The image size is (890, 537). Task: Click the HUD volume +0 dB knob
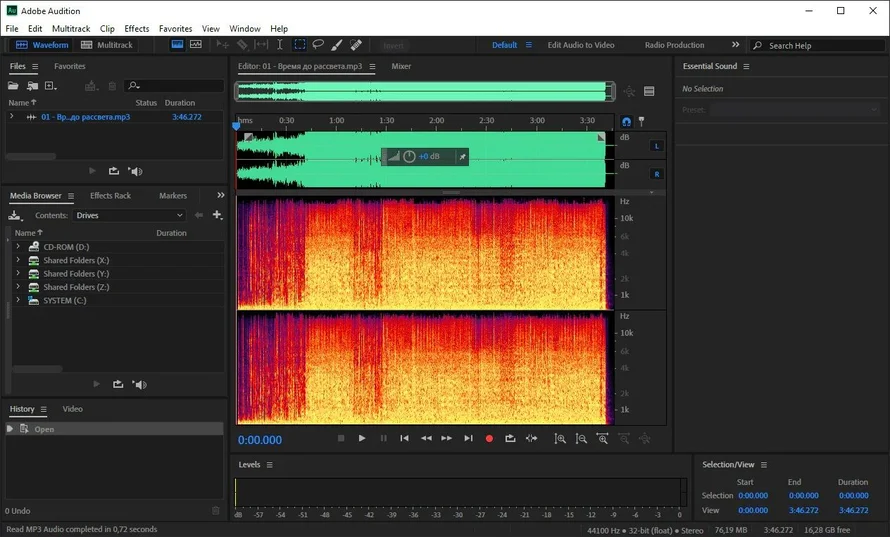pos(409,156)
